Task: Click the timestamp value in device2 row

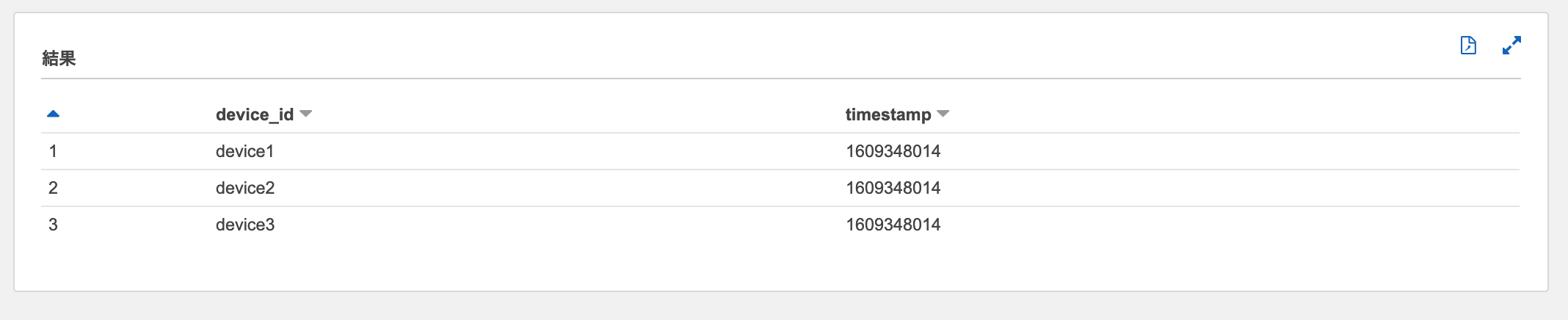Action: [893, 188]
